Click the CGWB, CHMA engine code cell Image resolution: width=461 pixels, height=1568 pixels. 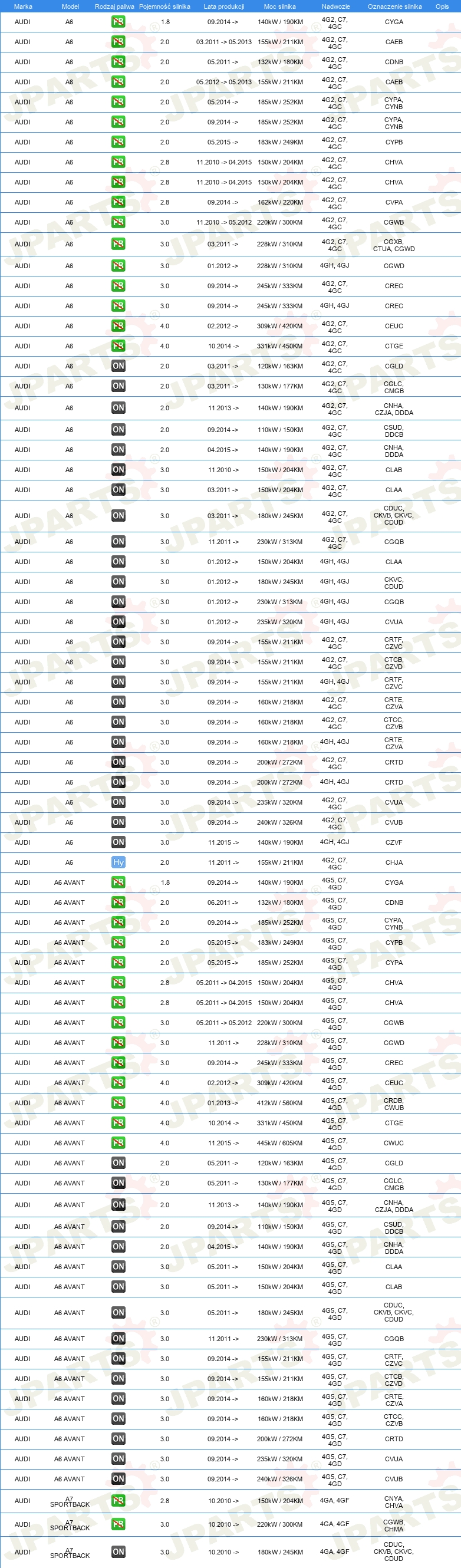pyautogui.click(x=394, y=1526)
